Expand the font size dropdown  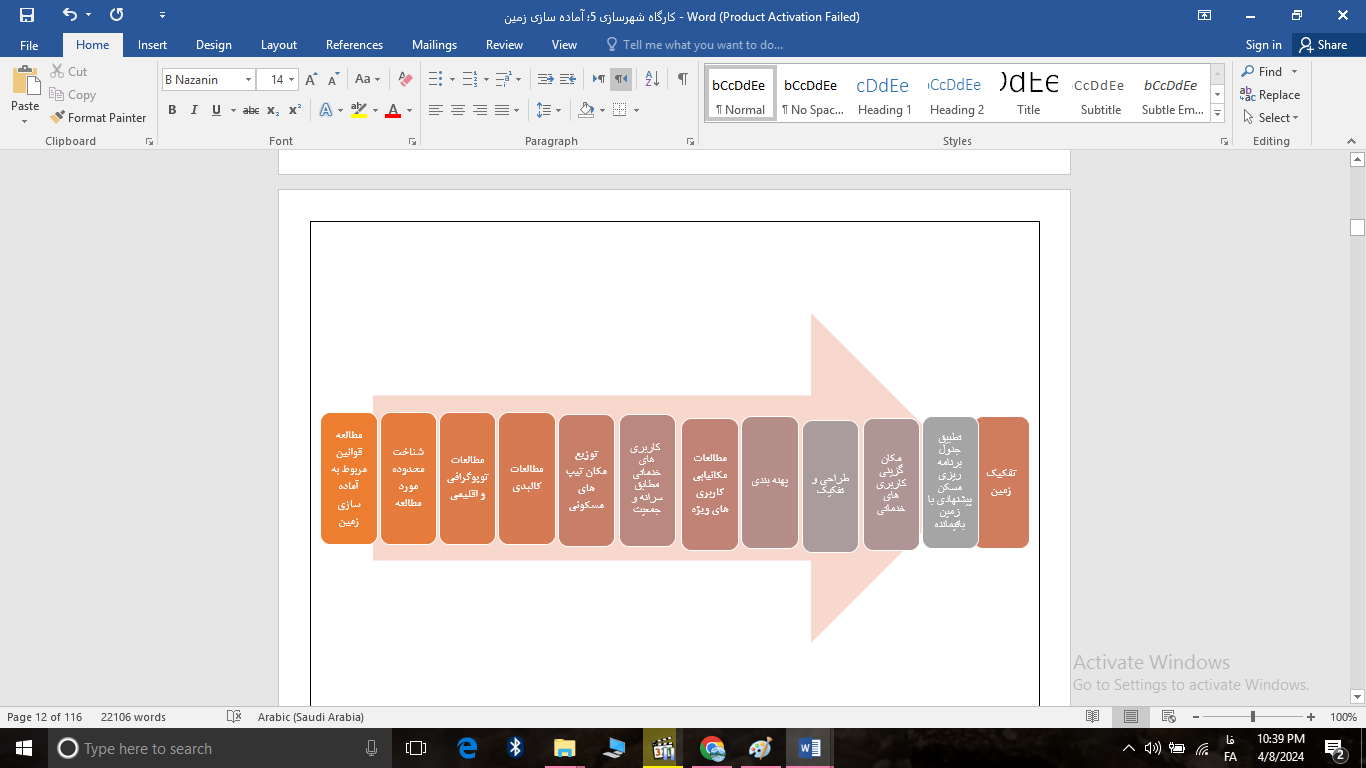click(291, 80)
